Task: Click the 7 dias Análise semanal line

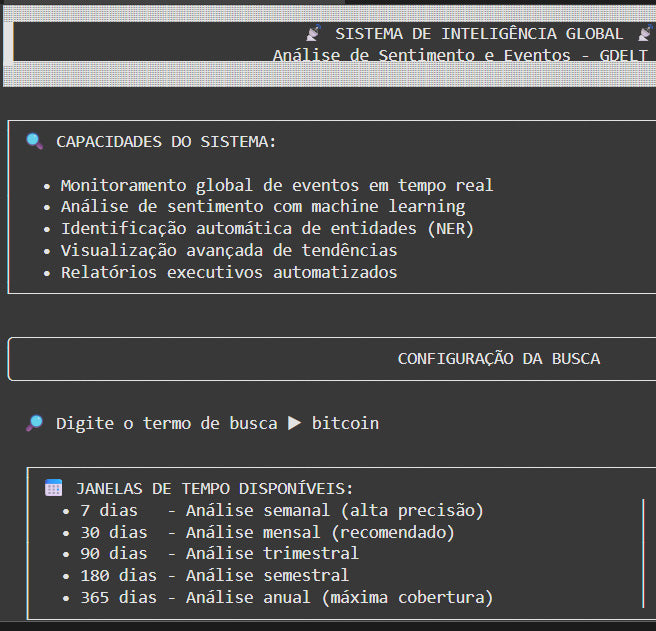Action: pos(282,510)
